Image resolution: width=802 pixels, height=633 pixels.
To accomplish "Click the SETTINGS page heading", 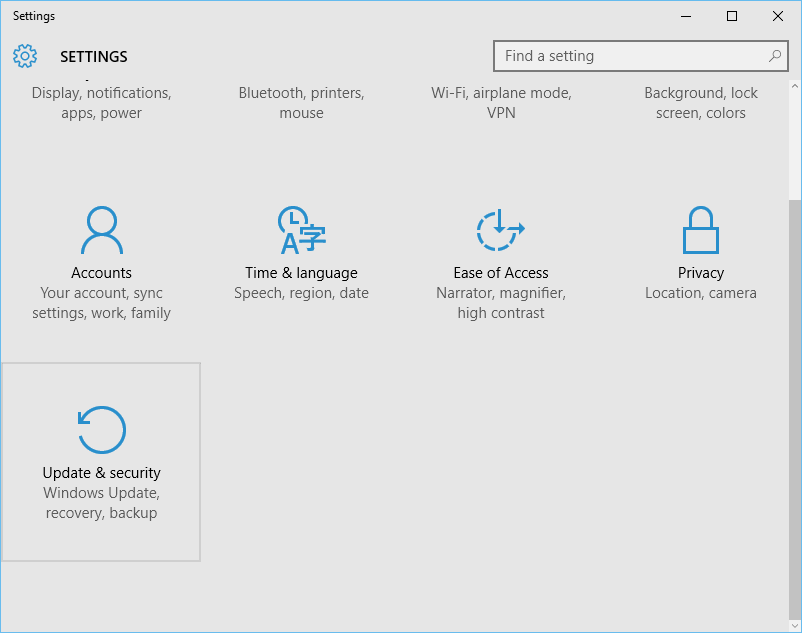I will (x=94, y=56).
